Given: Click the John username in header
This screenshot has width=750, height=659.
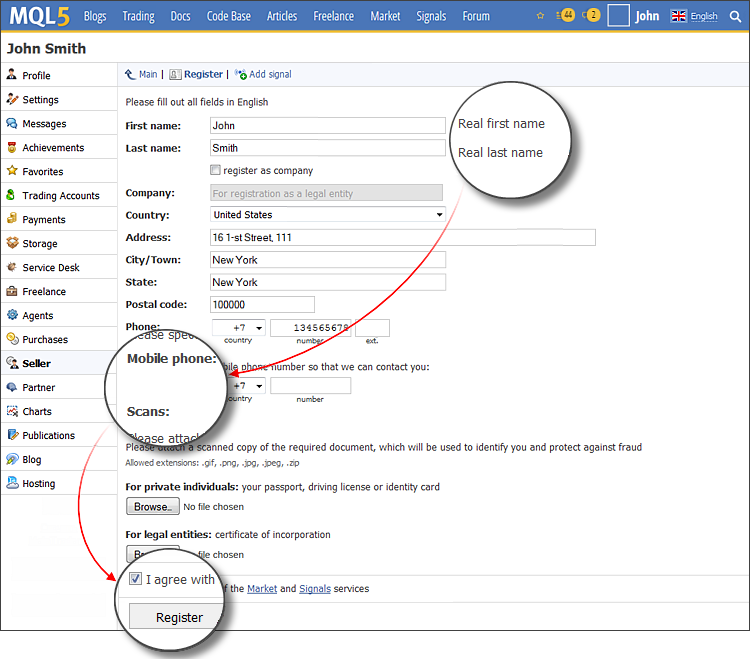Looking at the screenshot, I should pos(647,16).
